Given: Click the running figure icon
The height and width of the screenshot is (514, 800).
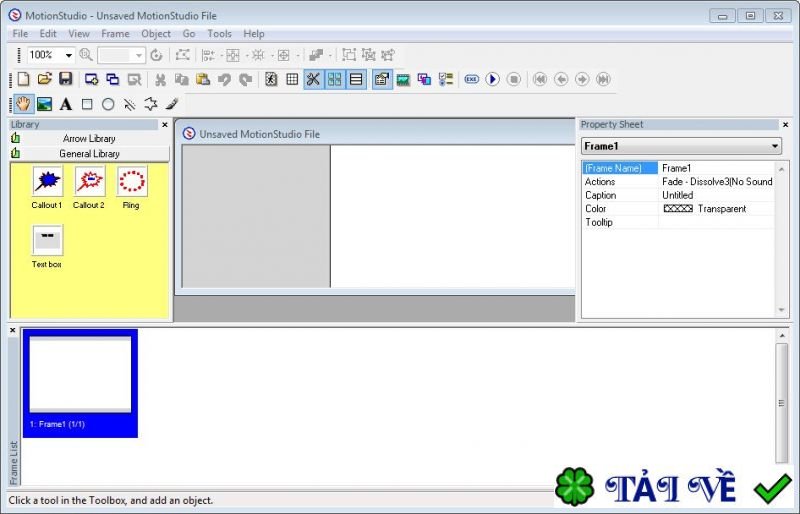Looking at the screenshot, I should (x=271, y=79).
